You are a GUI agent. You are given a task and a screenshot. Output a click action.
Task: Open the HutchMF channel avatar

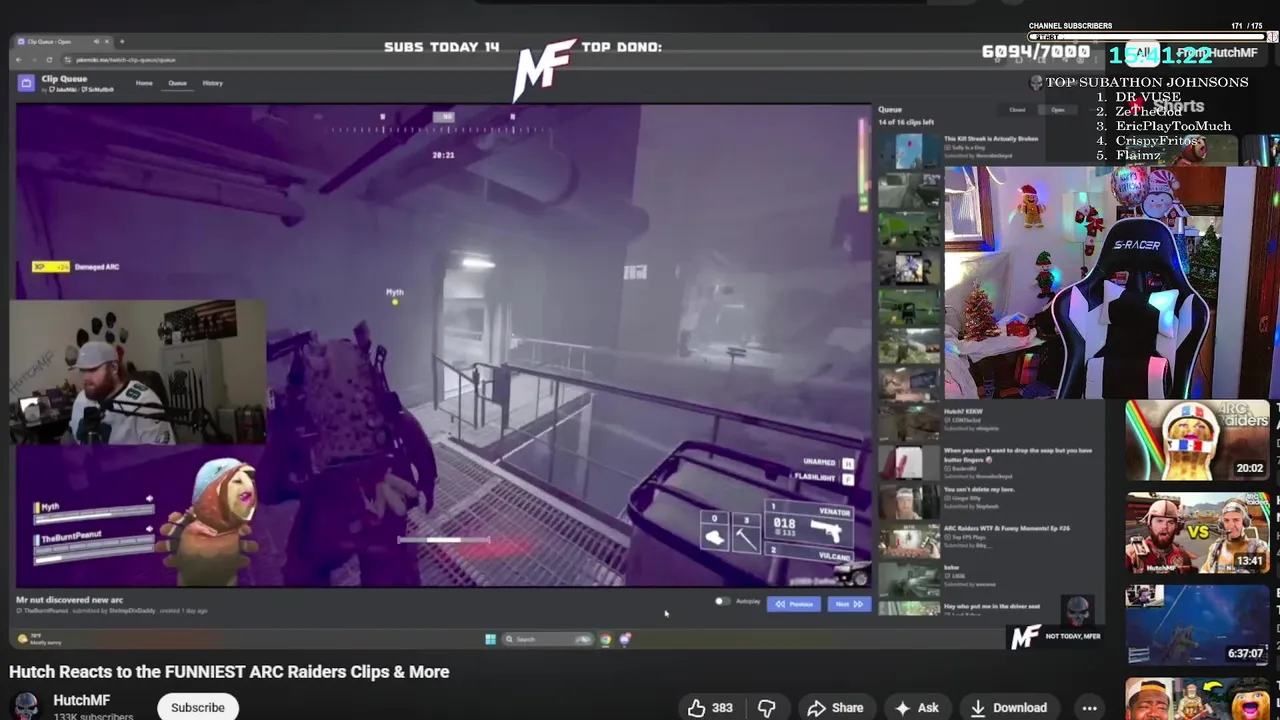point(26,706)
